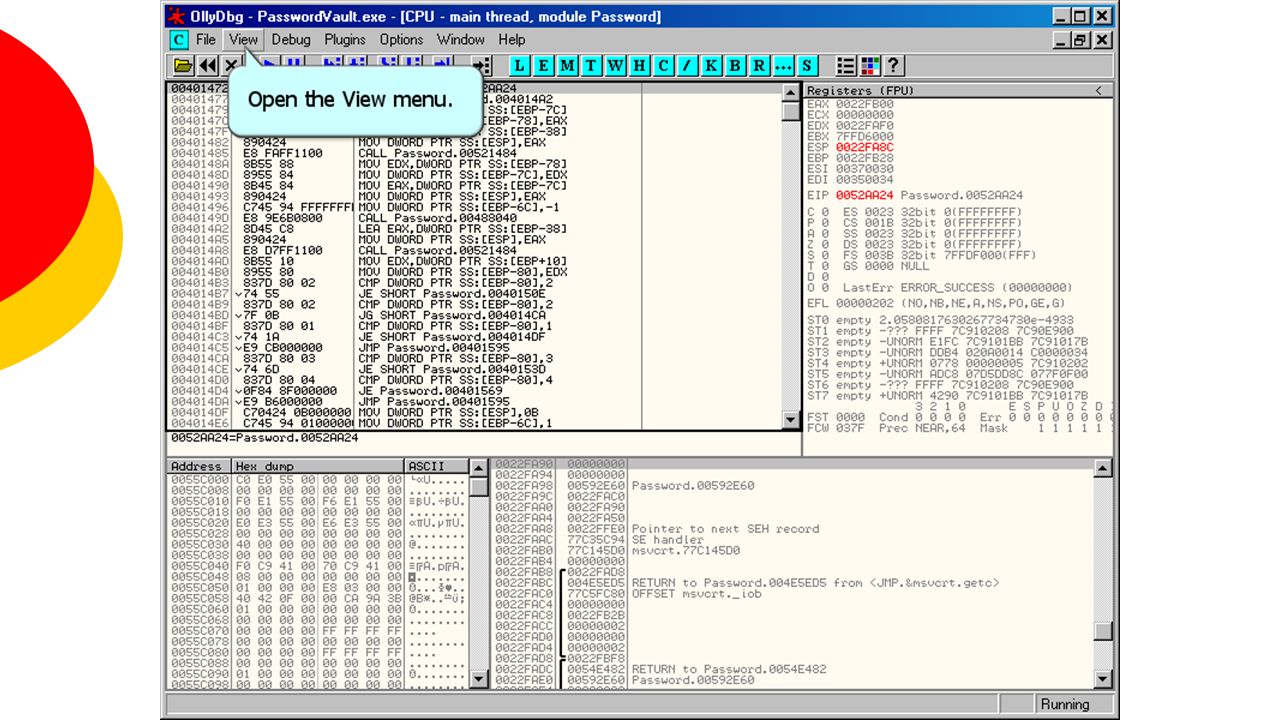The image size is (1280, 720).
Task: Select the Z 0 zero flag line
Action: point(914,244)
